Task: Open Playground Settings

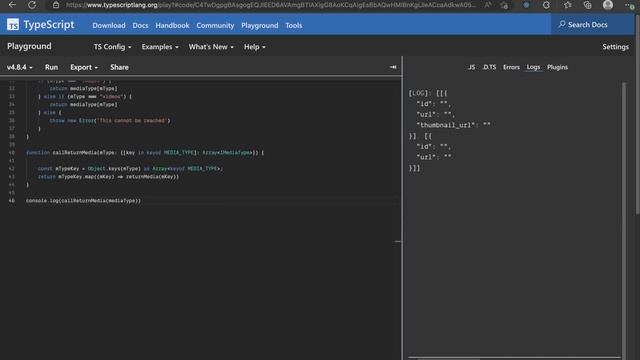Action: (615, 47)
